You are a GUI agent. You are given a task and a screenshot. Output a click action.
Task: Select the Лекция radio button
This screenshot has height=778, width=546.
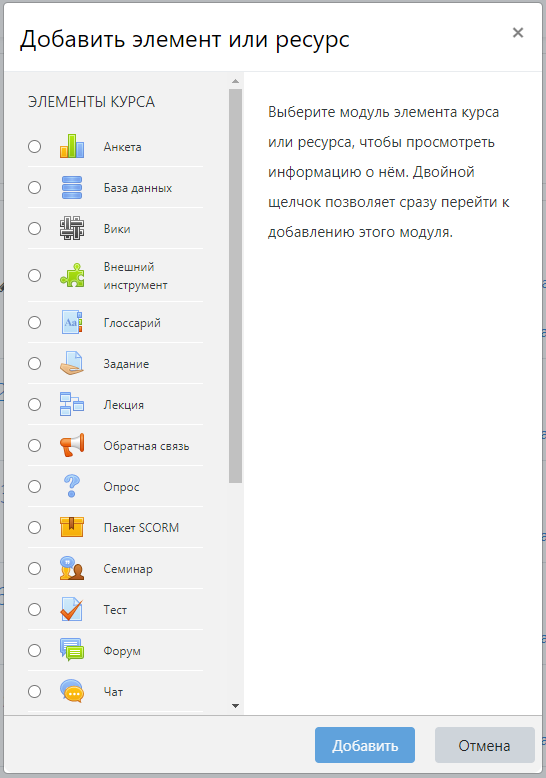[x=34, y=404]
